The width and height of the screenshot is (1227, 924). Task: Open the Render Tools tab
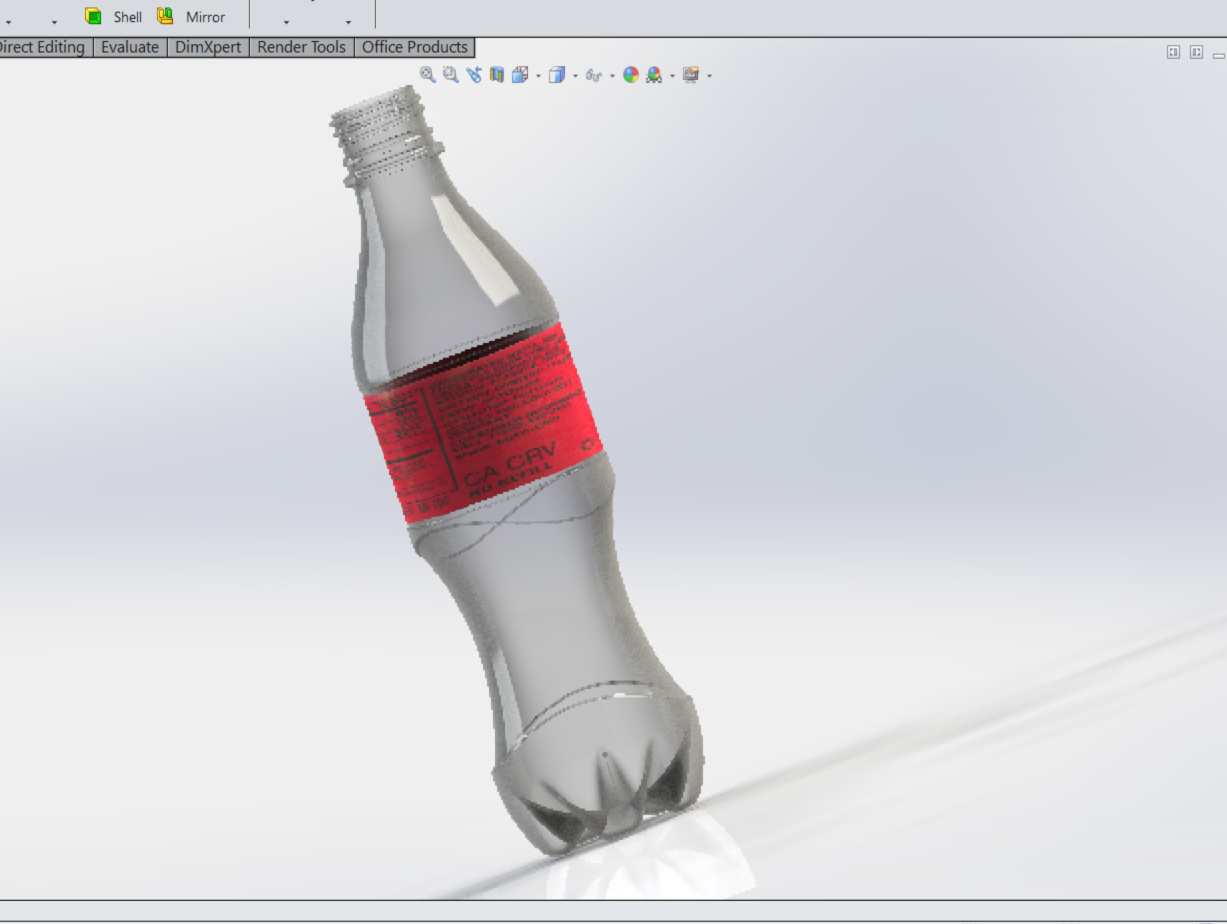pyautogui.click(x=301, y=47)
